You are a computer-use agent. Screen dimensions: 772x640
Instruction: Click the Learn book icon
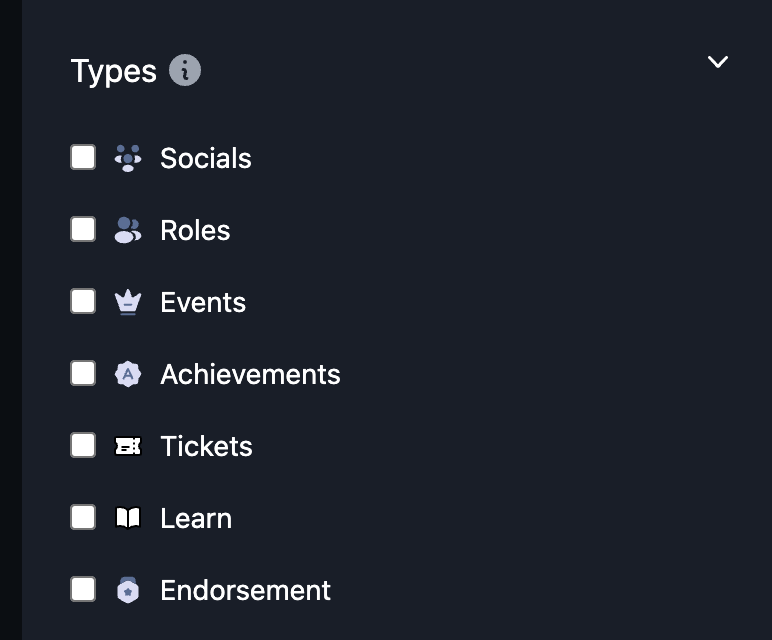coord(128,518)
